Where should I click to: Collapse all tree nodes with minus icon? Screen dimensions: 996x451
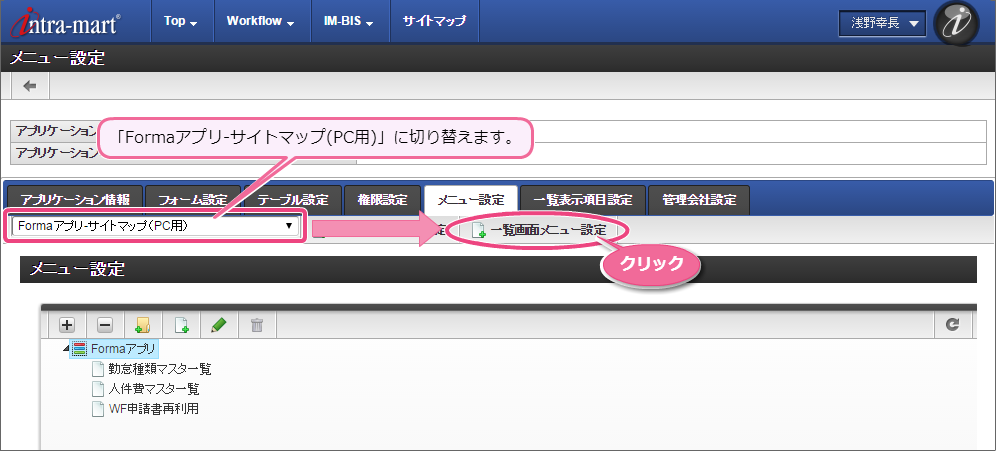(x=105, y=325)
